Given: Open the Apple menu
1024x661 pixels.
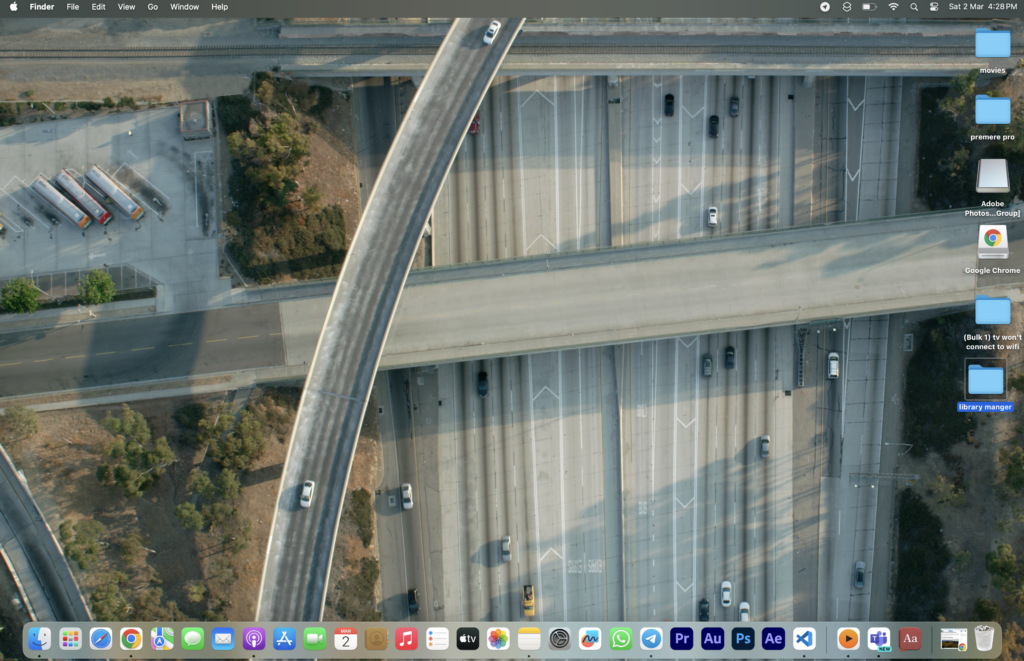Looking at the screenshot, I should tap(13, 7).
